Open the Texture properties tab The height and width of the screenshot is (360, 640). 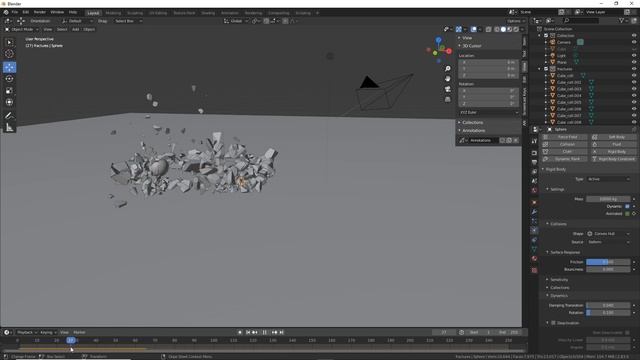(534, 270)
